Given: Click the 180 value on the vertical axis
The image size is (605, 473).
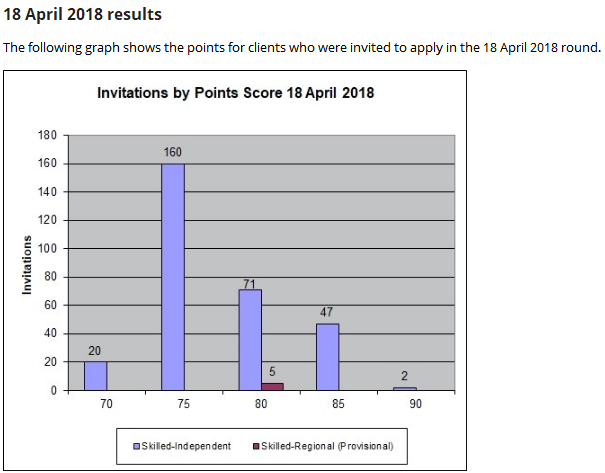Looking at the screenshot, I should [x=47, y=134].
